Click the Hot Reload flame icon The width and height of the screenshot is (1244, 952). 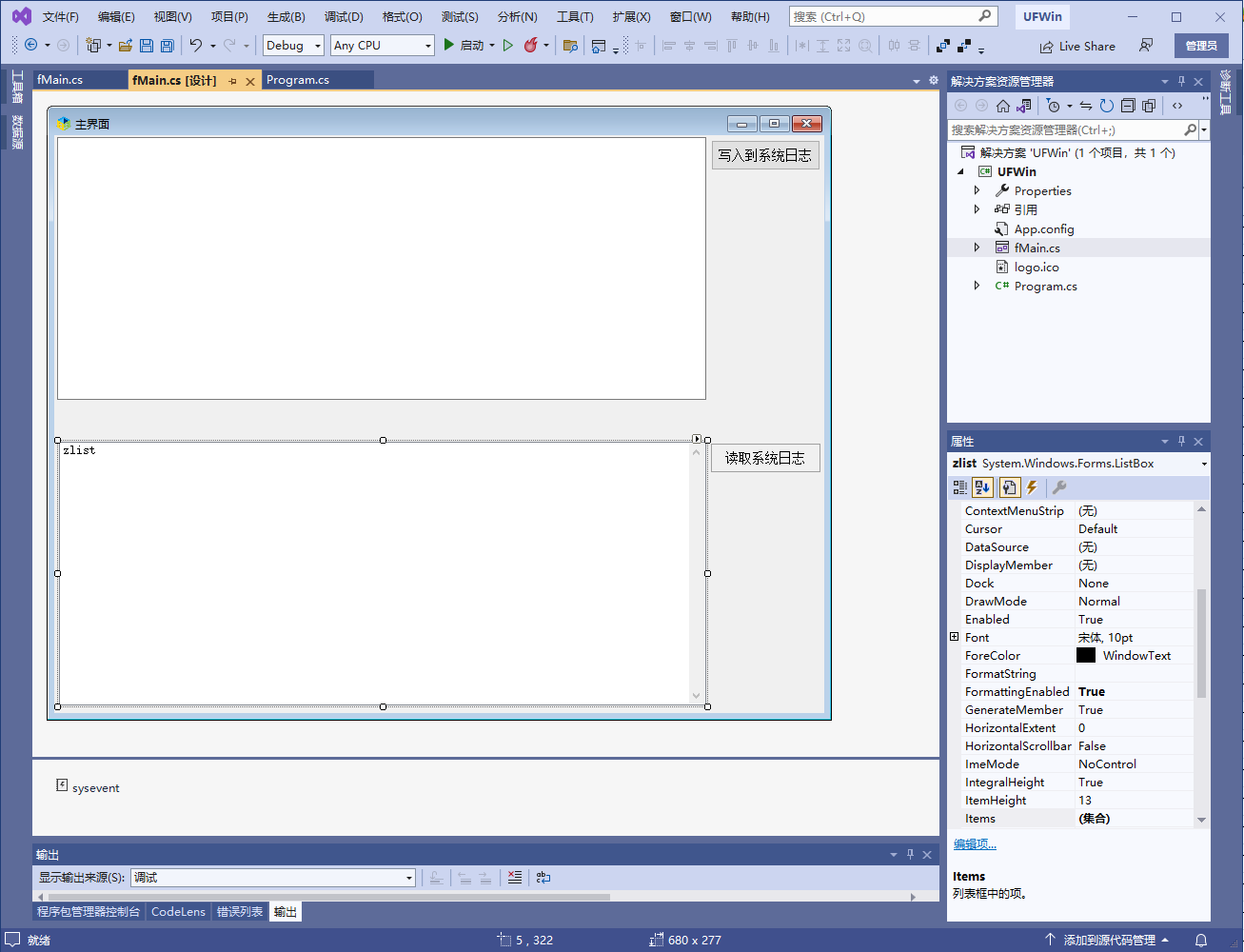click(x=531, y=45)
